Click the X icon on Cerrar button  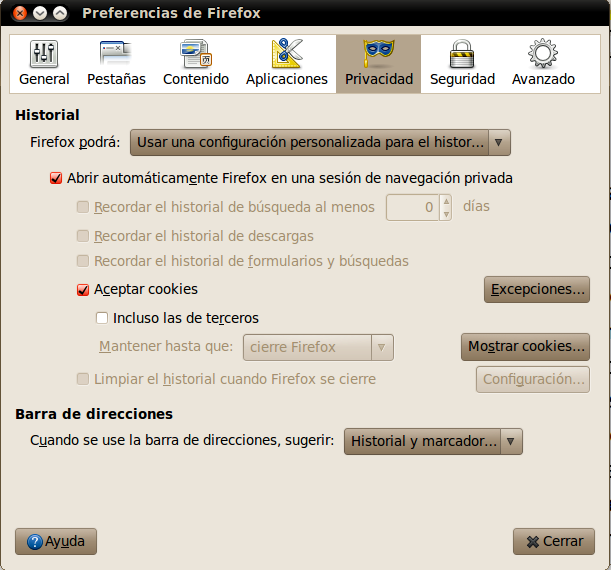[x=532, y=542]
